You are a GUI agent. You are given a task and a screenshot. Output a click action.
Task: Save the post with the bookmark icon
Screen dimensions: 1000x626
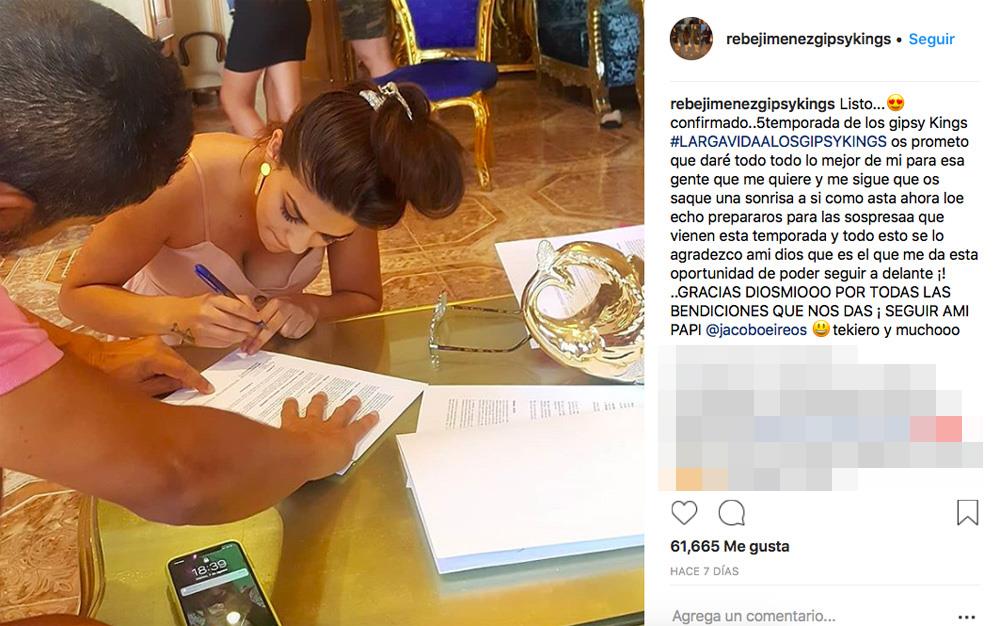pyautogui.click(x=967, y=513)
